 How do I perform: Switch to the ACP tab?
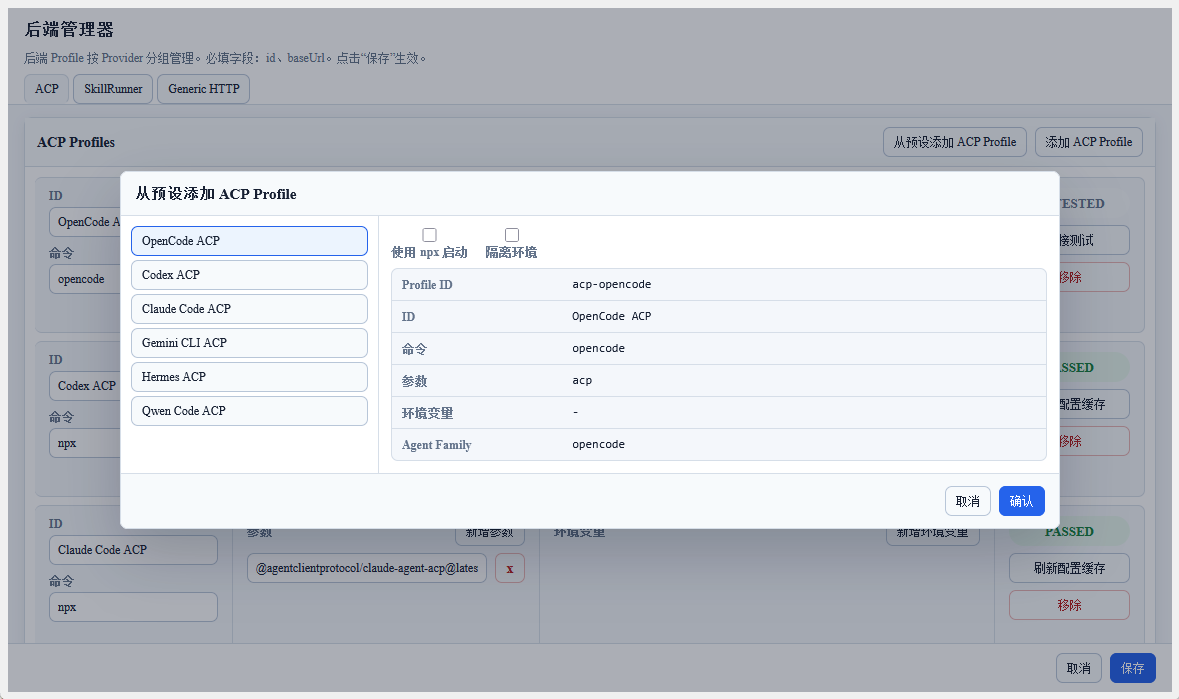(47, 89)
